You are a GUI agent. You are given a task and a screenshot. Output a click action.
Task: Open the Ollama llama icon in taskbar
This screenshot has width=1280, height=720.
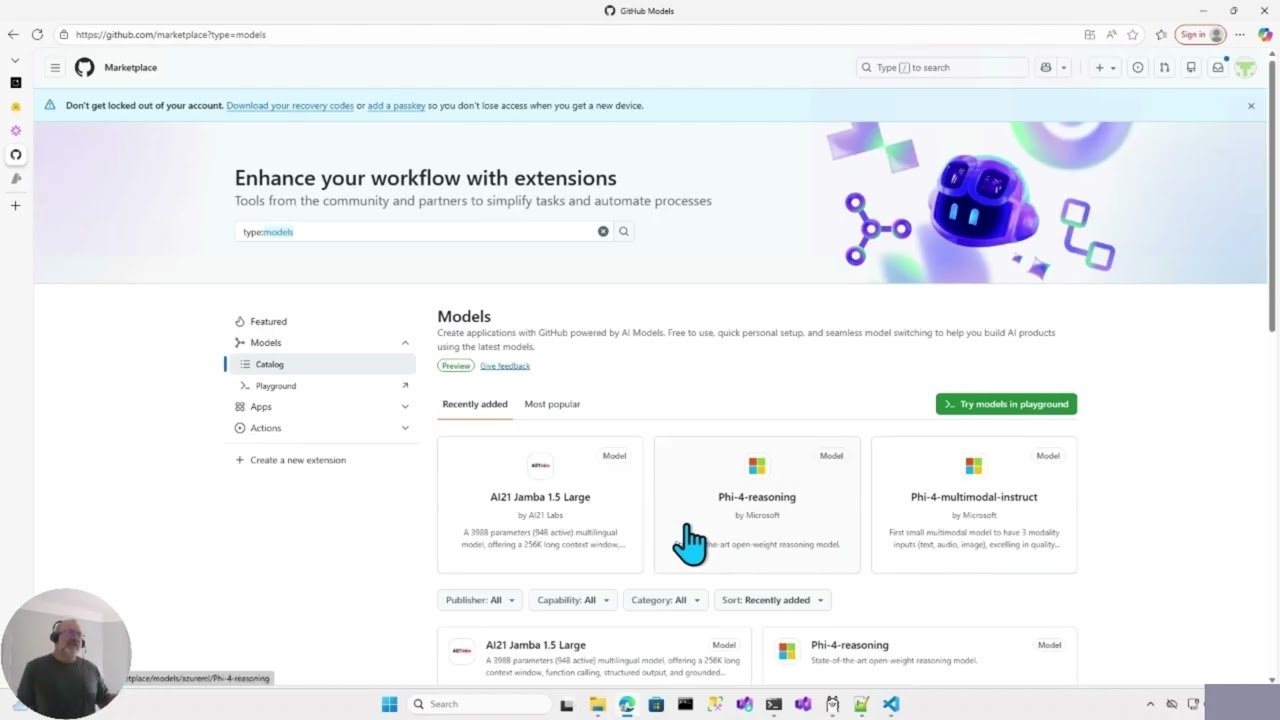click(832, 704)
